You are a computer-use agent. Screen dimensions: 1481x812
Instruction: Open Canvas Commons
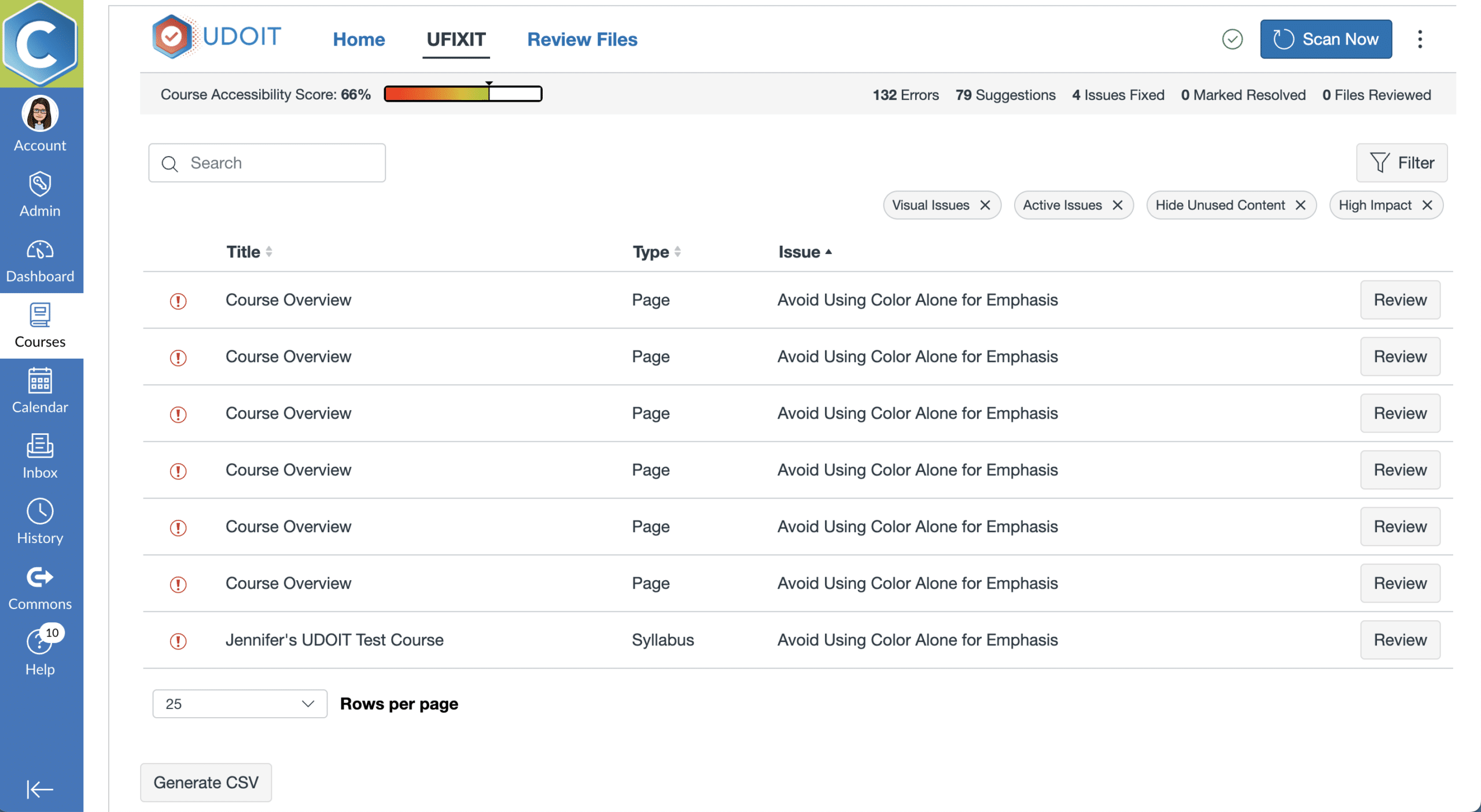point(39,587)
